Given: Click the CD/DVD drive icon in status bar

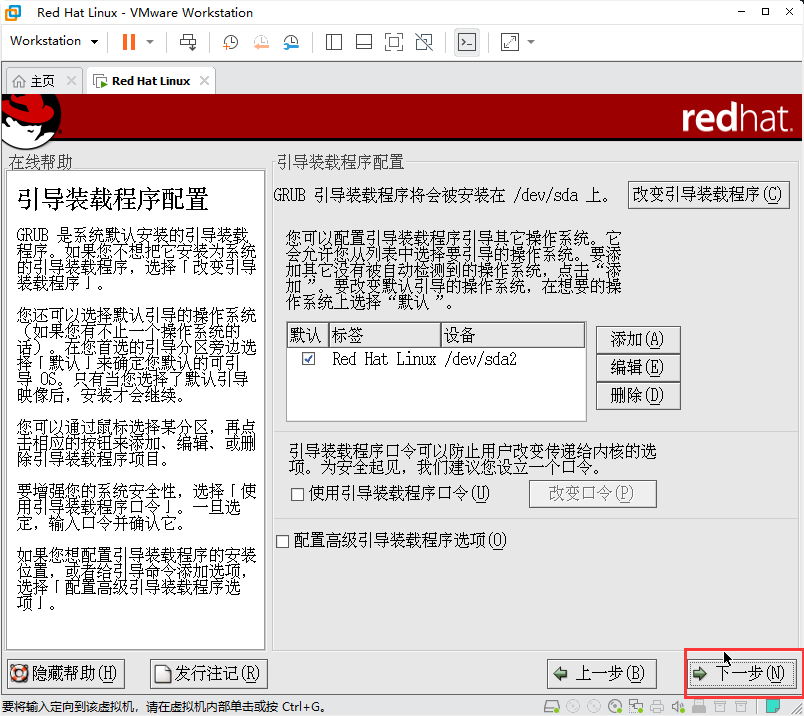Looking at the screenshot, I should tap(614, 706).
